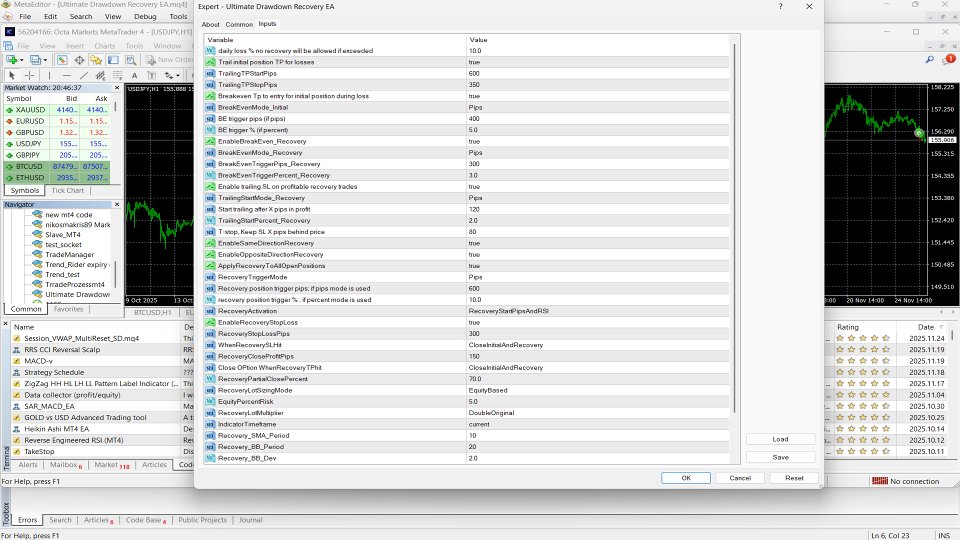
Task: Close the Navigator panel
Action: pos(117,204)
